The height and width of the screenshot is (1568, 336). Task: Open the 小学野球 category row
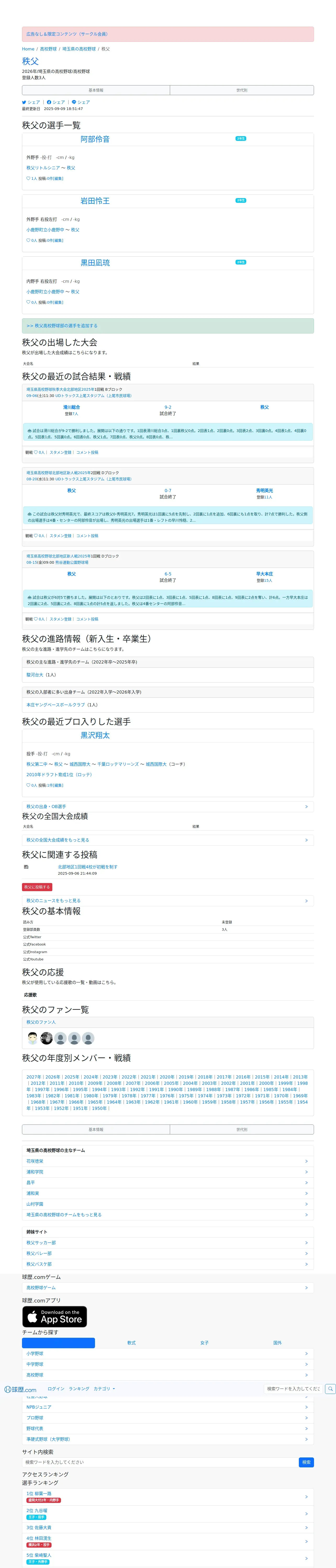point(168,1353)
